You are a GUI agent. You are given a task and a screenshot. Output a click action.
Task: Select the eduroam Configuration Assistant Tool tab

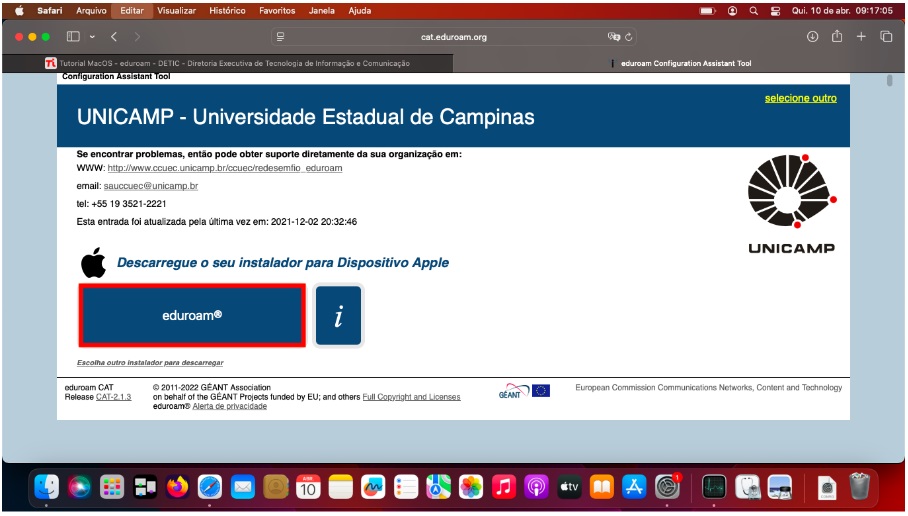[x=678, y=63]
